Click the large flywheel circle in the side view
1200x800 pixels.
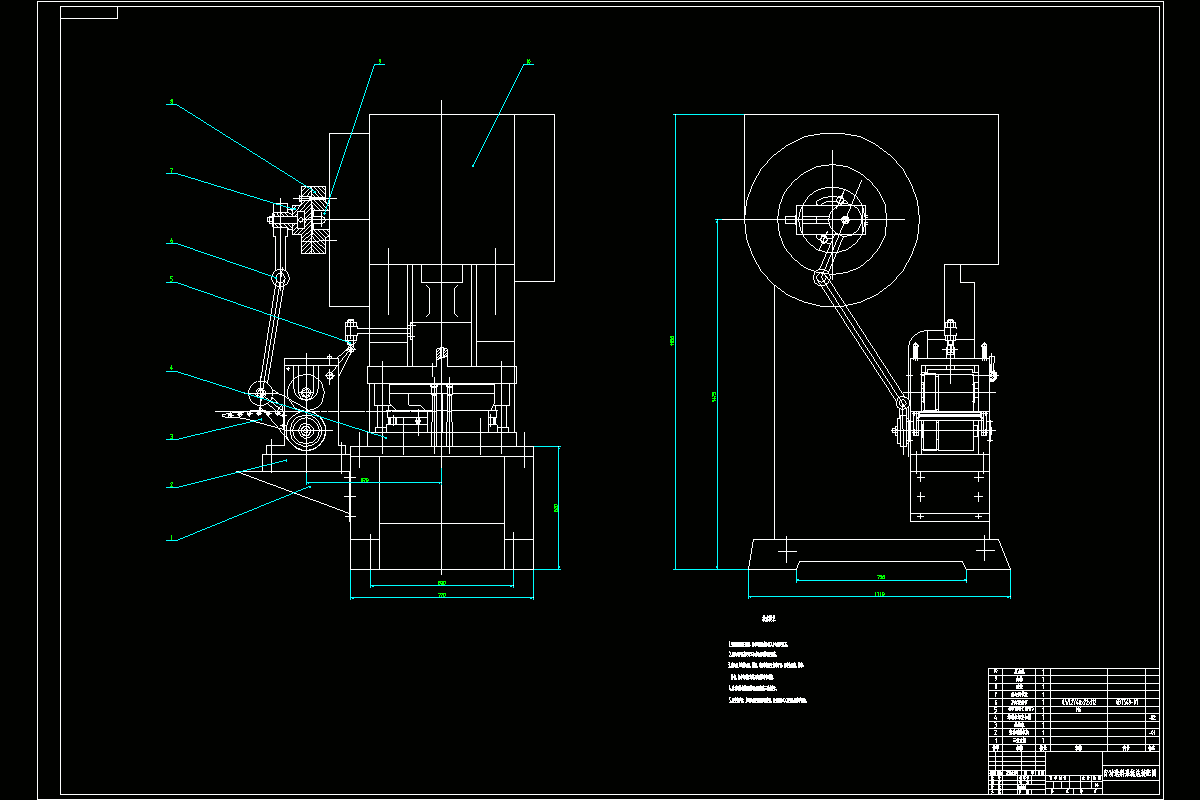832,218
